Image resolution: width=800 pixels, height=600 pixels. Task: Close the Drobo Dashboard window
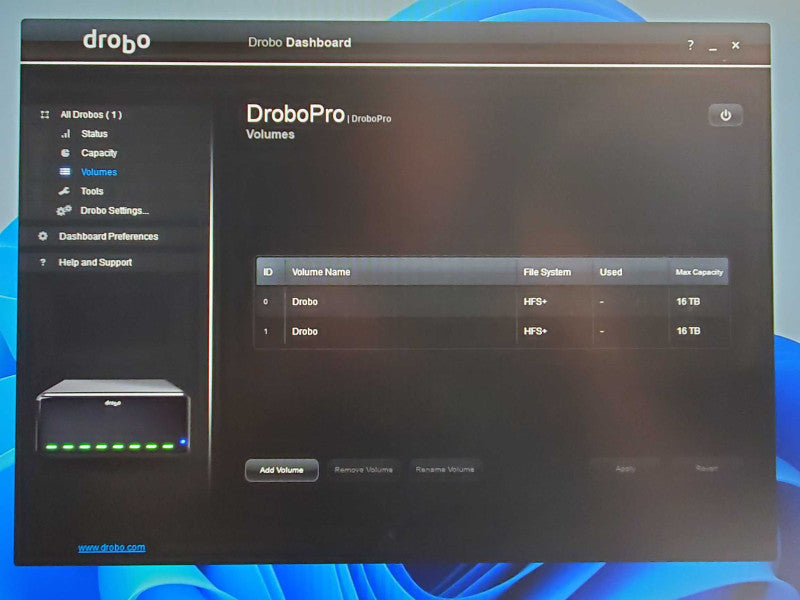(735, 45)
